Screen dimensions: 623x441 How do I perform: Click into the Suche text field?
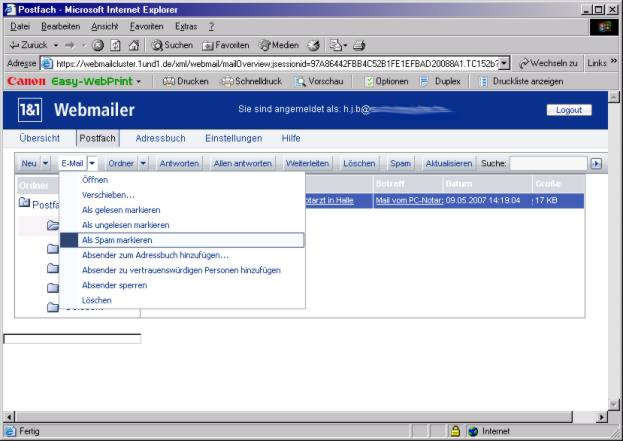click(x=547, y=163)
